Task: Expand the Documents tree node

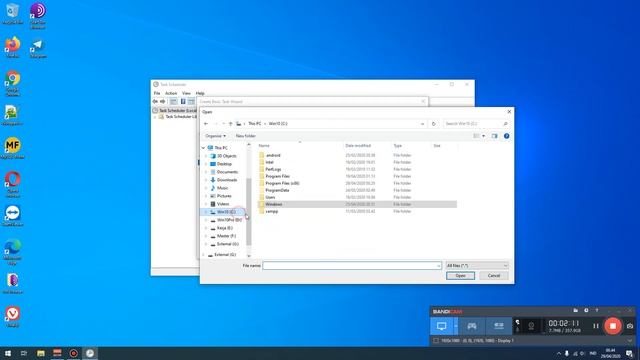Action: pyautogui.click(x=206, y=172)
